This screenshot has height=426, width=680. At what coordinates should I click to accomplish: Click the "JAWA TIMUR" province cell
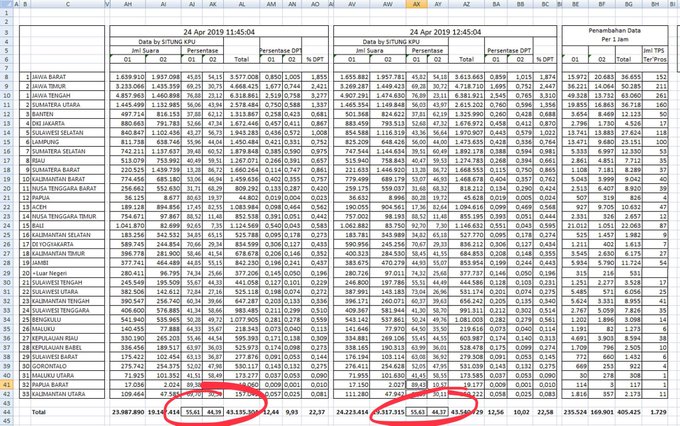point(68,86)
